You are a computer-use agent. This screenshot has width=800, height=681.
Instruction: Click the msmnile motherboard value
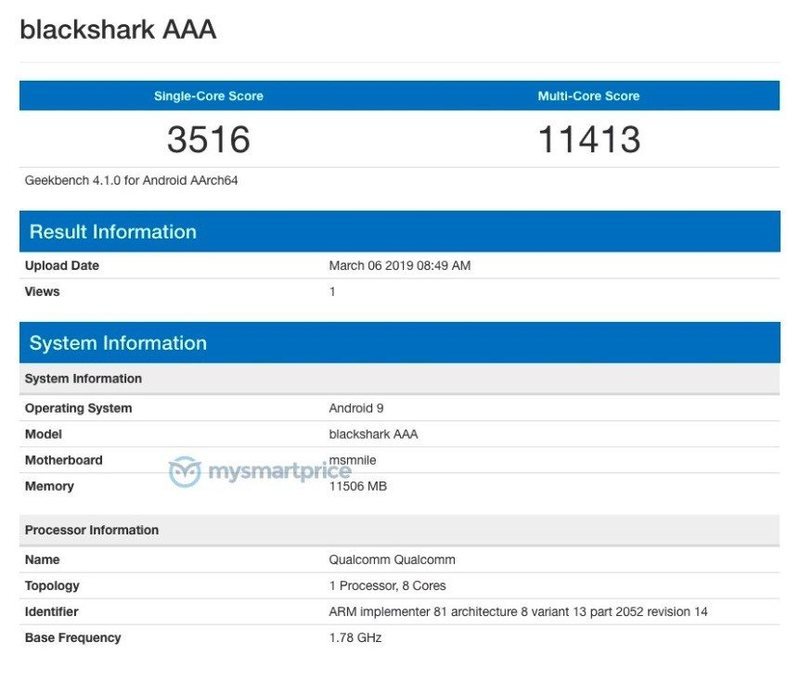pos(352,460)
